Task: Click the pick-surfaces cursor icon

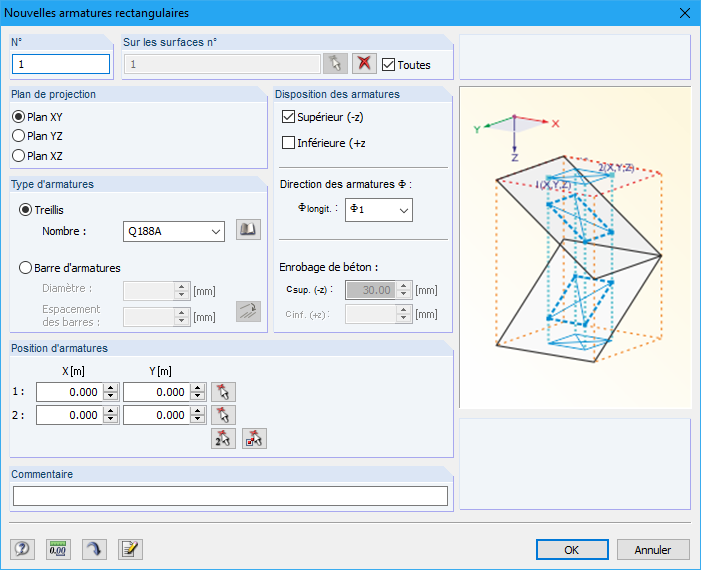Action: click(335, 64)
